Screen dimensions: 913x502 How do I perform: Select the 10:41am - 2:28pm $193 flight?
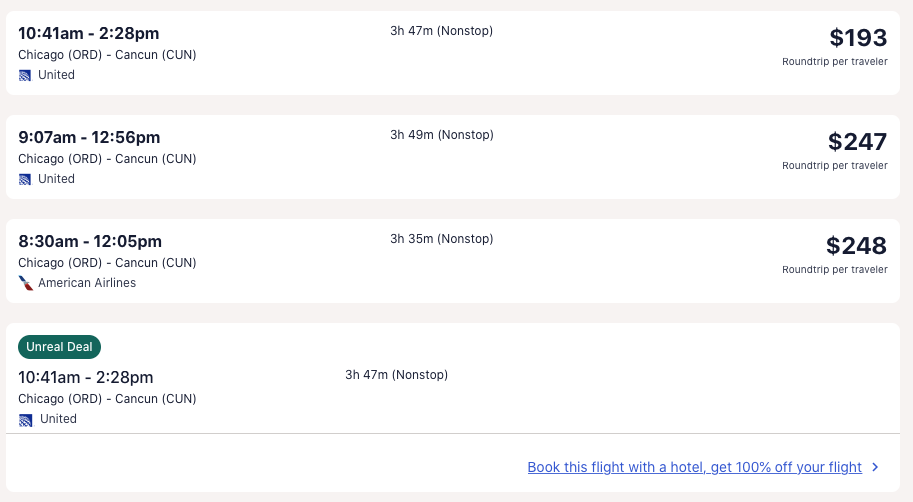click(88, 34)
